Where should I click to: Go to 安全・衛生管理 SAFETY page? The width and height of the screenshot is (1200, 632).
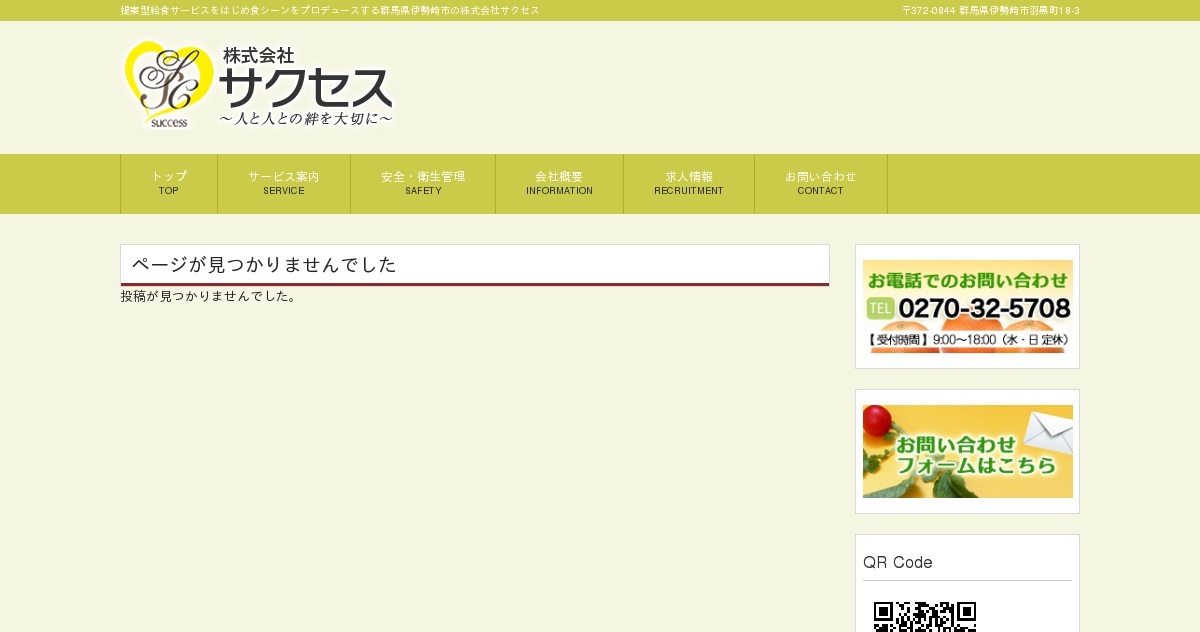coord(423,183)
